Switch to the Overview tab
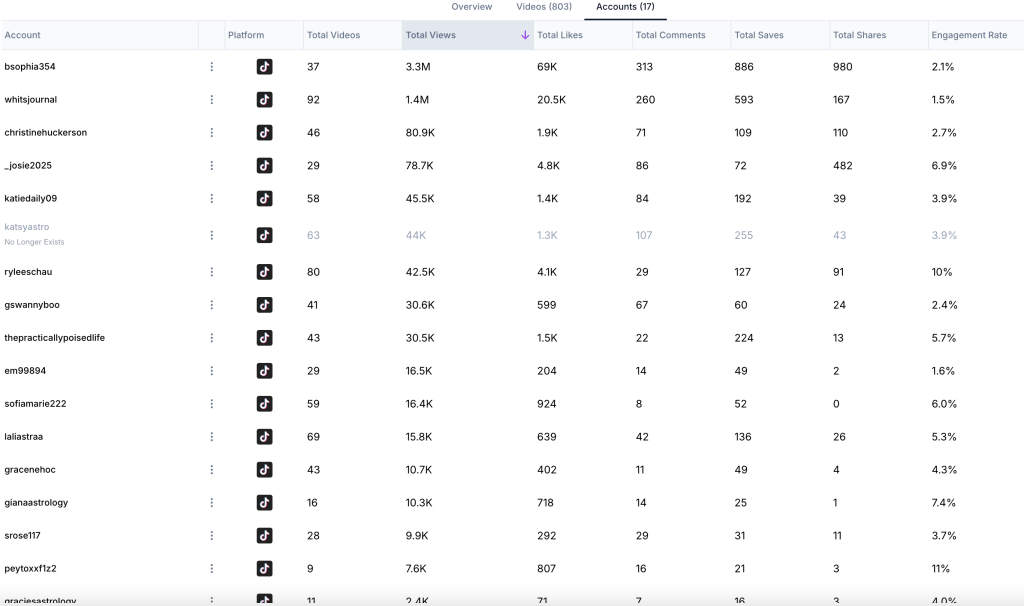This screenshot has width=1024, height=606. [x=471, y=7]
